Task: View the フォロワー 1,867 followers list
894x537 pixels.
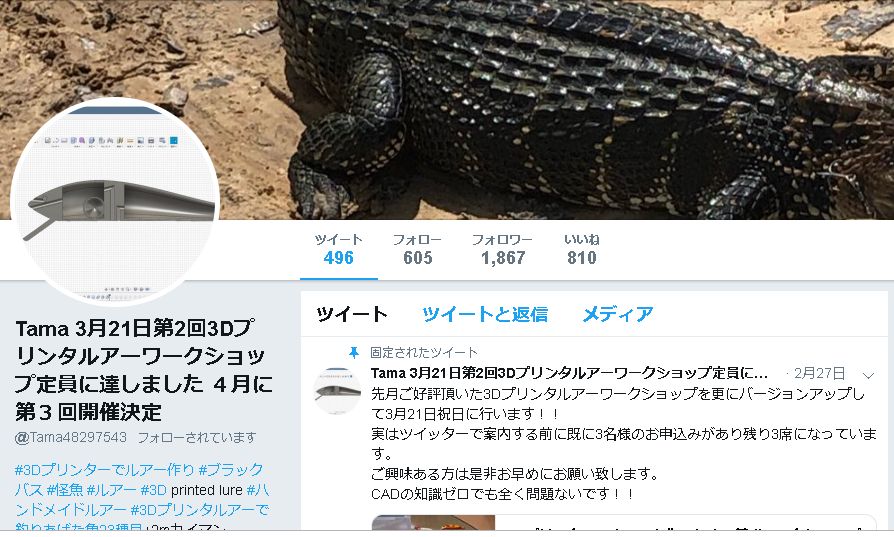Action: coord(502,250)
